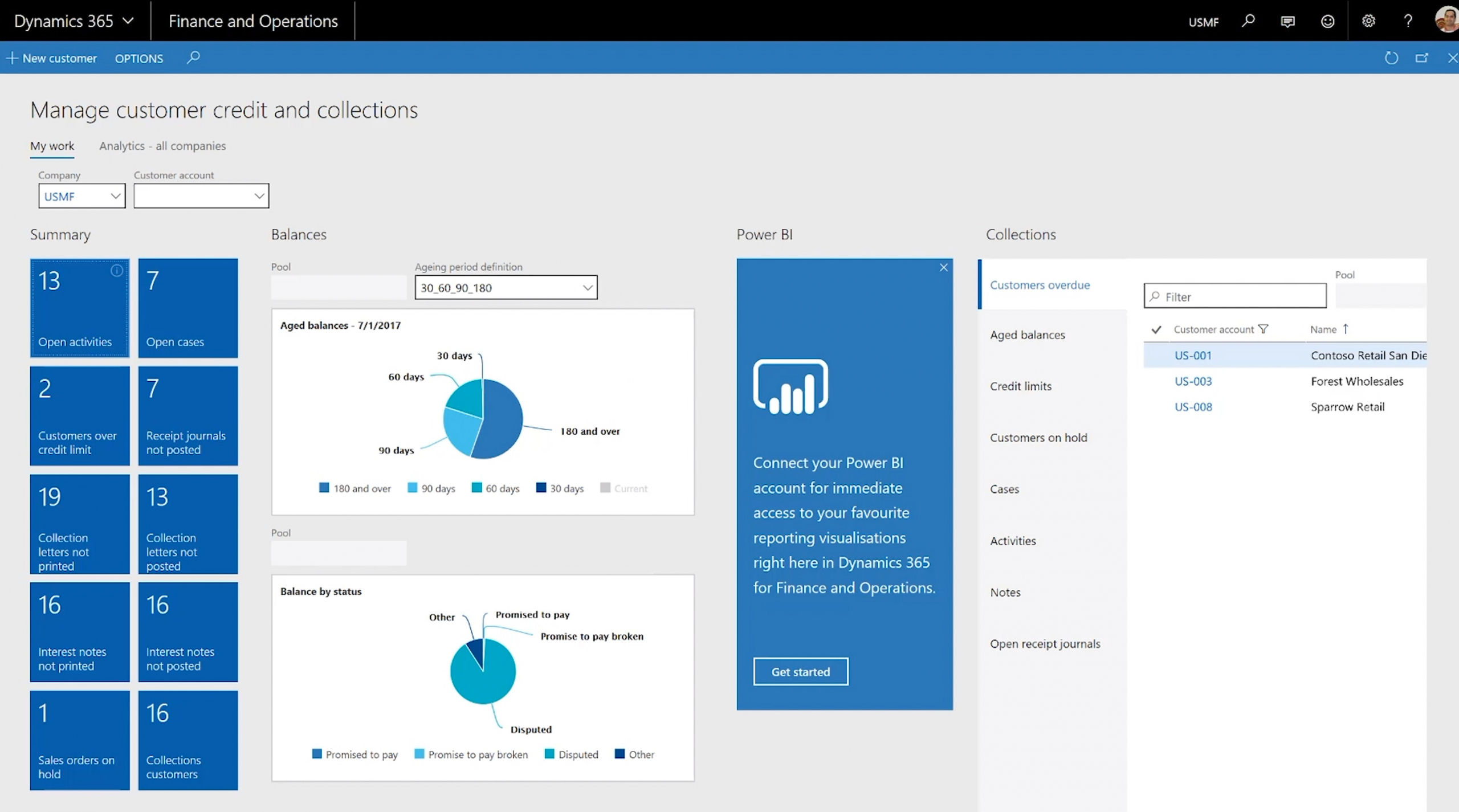The height and width of the screenshot is (812, 1459).
Task: Expand the Dynamics 365 dropdown chevron
Action: coord(128,21)
